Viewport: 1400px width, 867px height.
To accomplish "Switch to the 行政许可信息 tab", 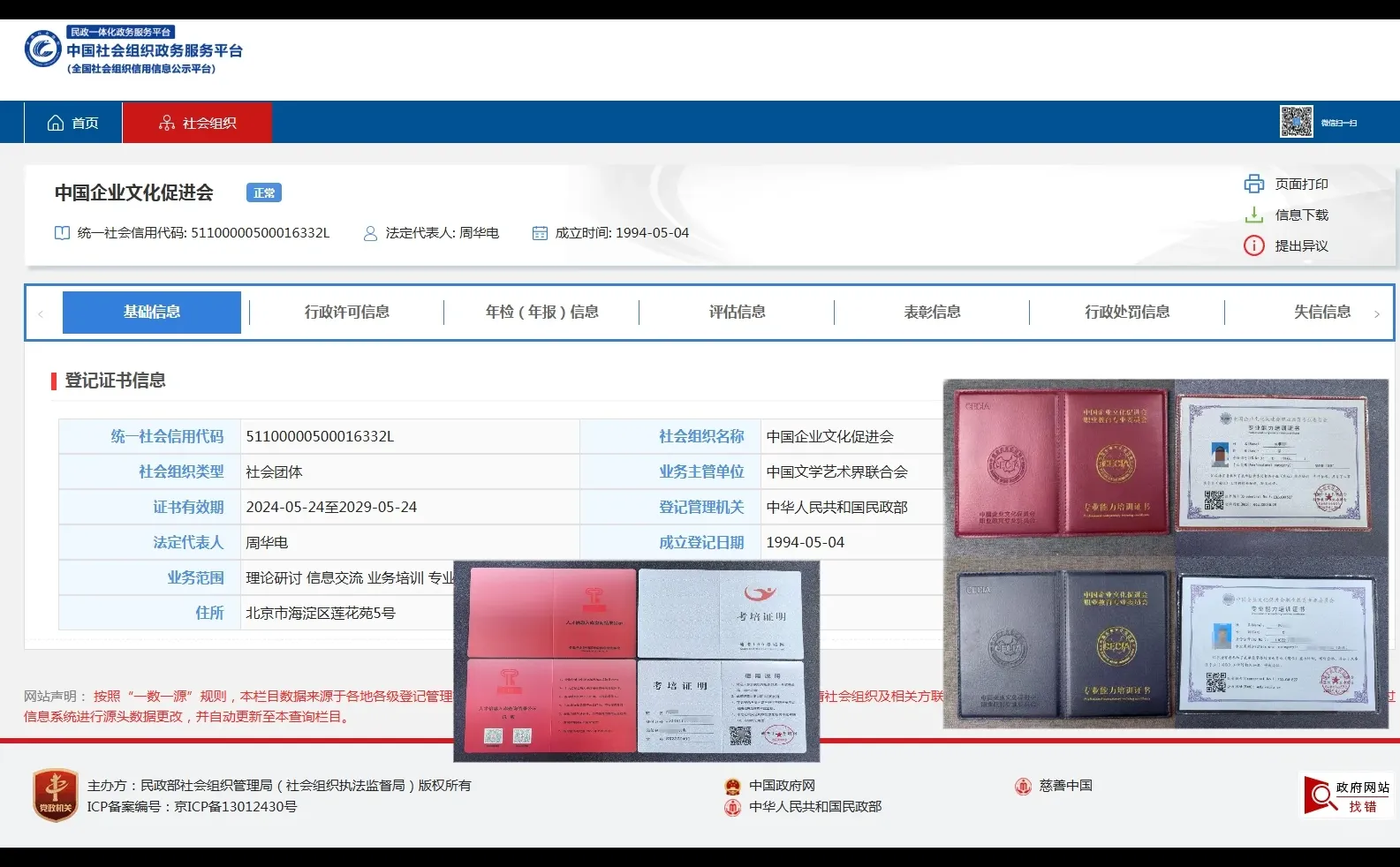I will 347,312.
